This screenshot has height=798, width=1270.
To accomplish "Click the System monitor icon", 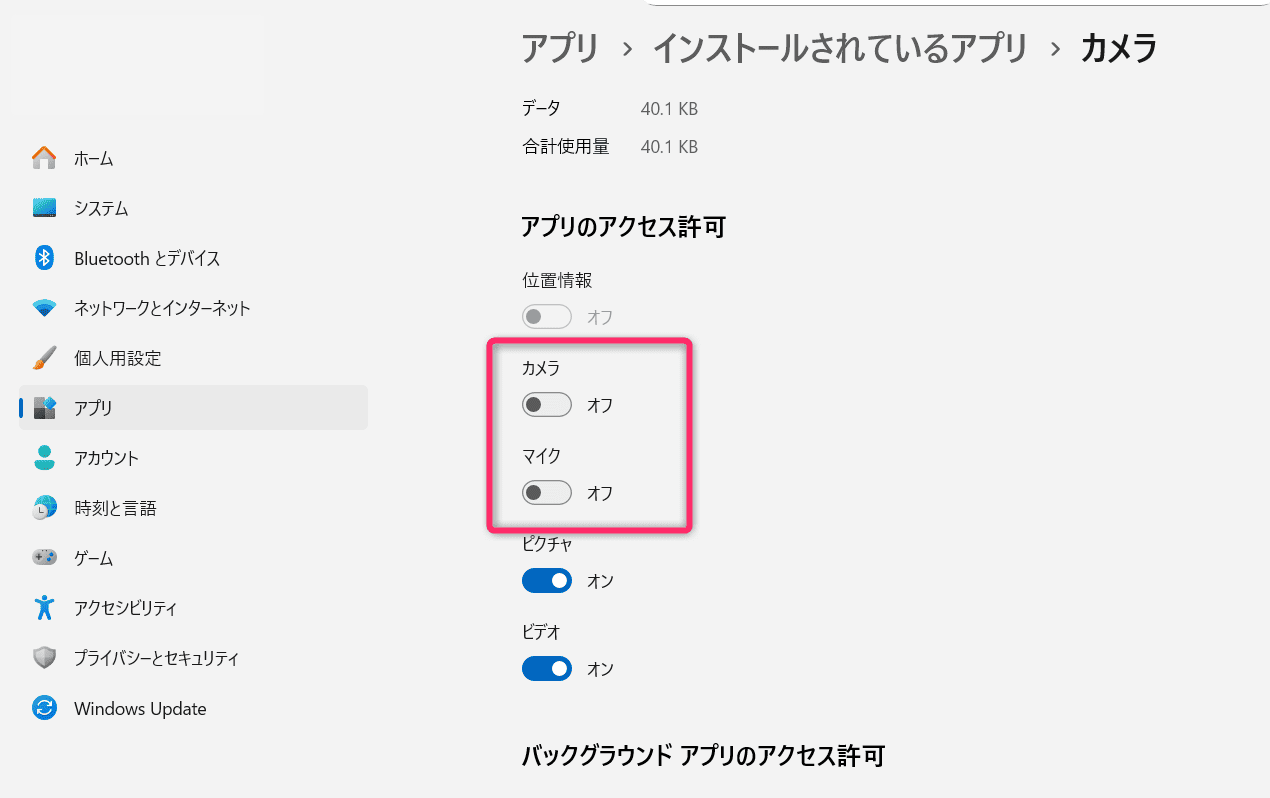I will (44, 208).
